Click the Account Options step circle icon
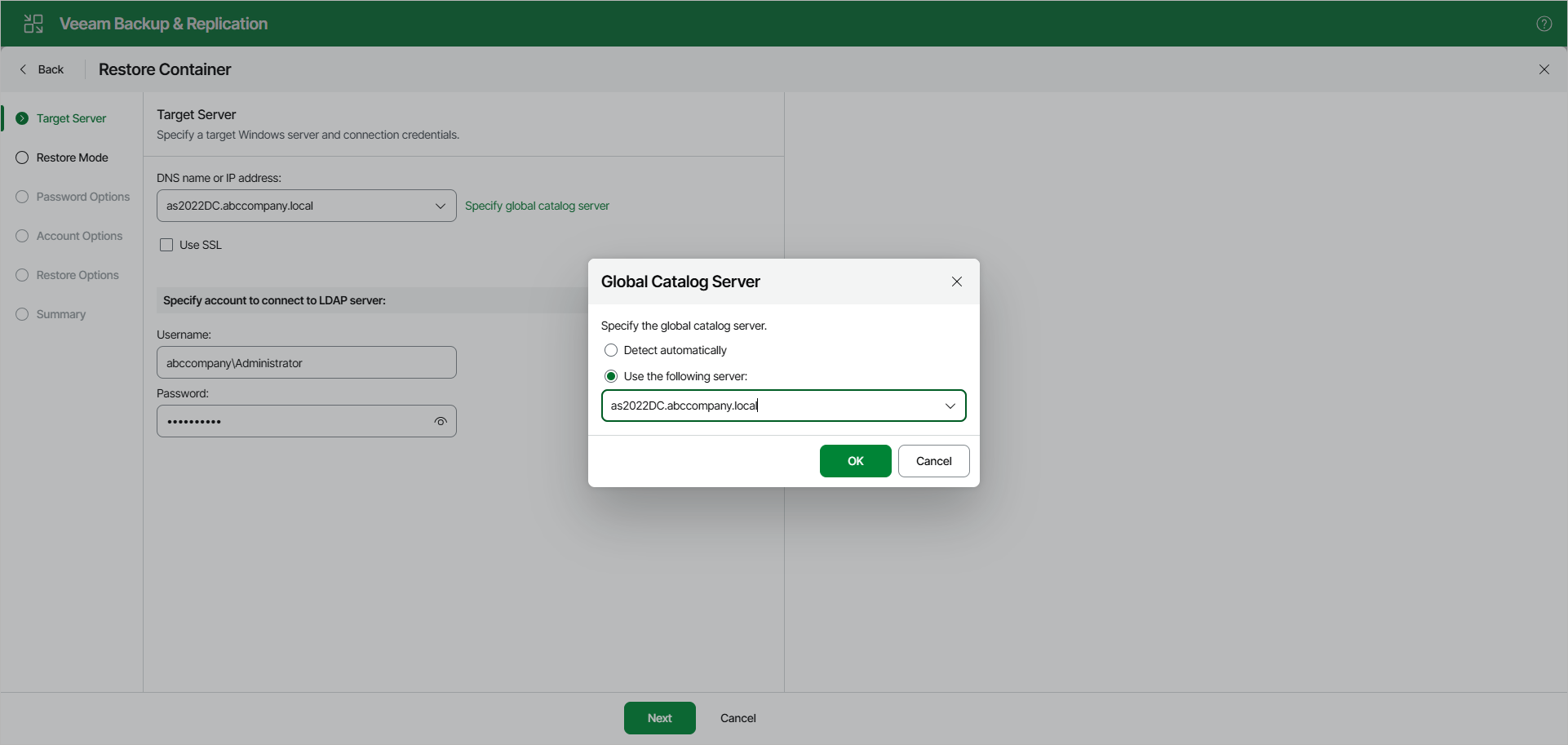The width and height of the screenshot is (1568, 745). click(22, 236)
